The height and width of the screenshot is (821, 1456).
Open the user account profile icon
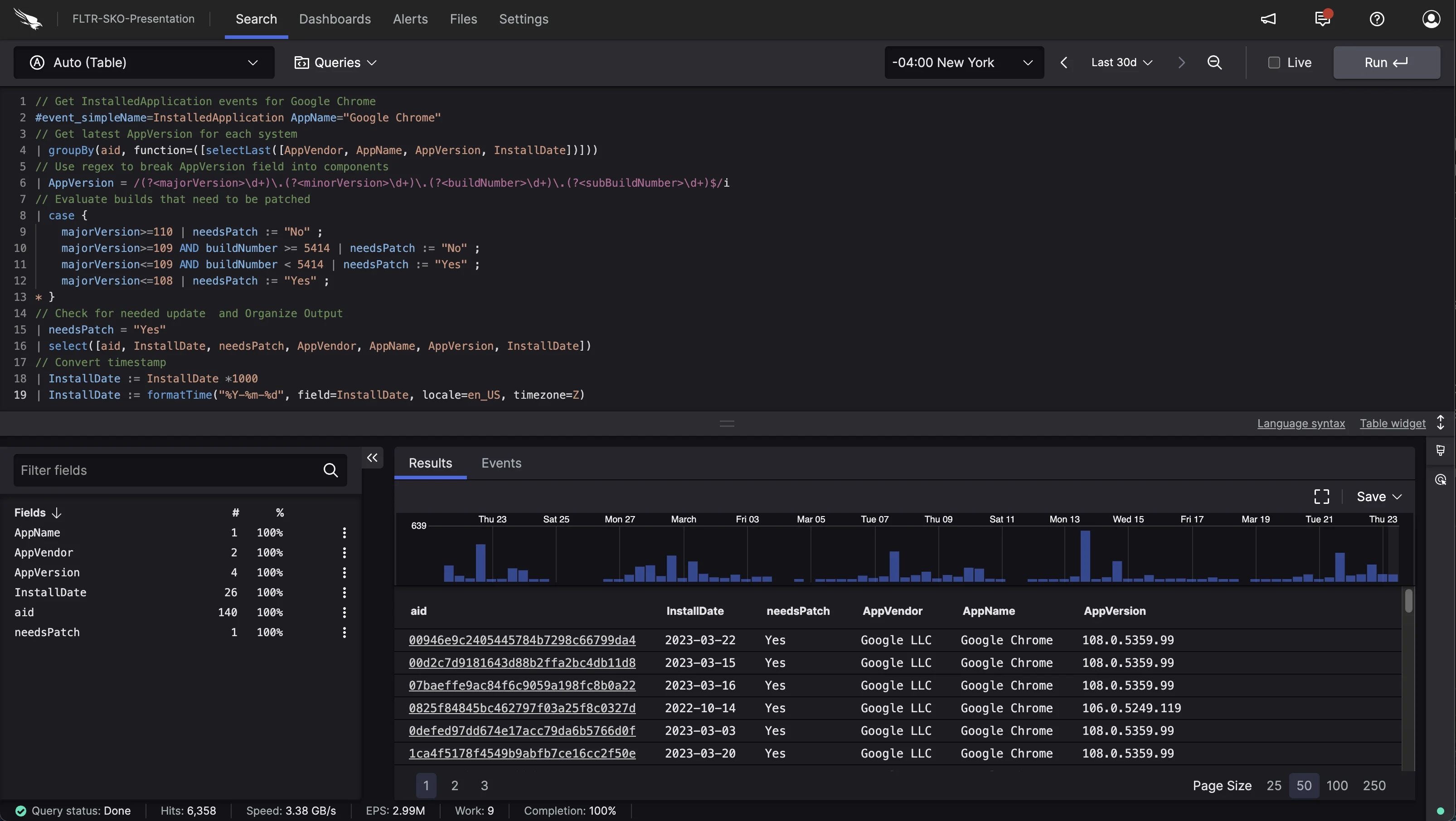point(1431,19)
